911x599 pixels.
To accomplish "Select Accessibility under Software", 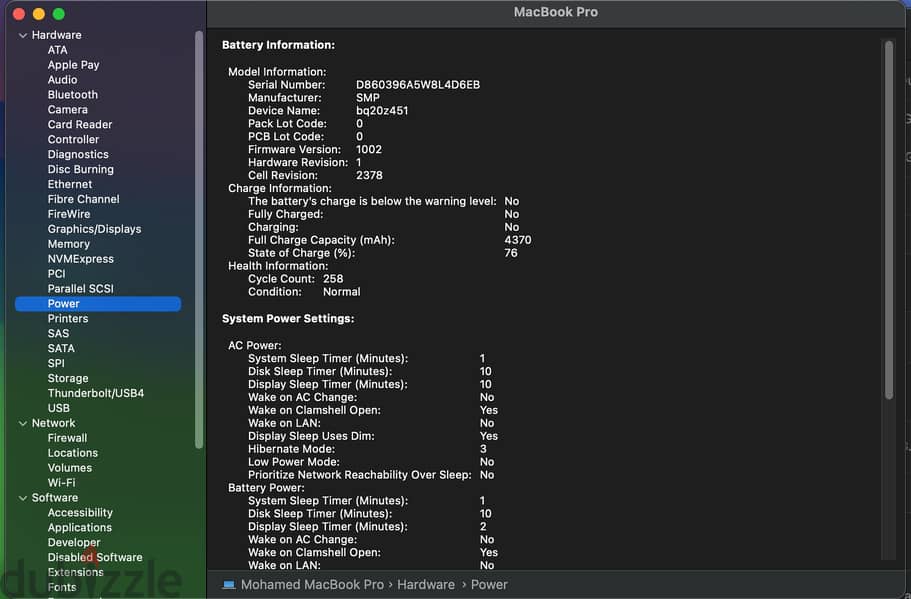I will click(80, 513).
